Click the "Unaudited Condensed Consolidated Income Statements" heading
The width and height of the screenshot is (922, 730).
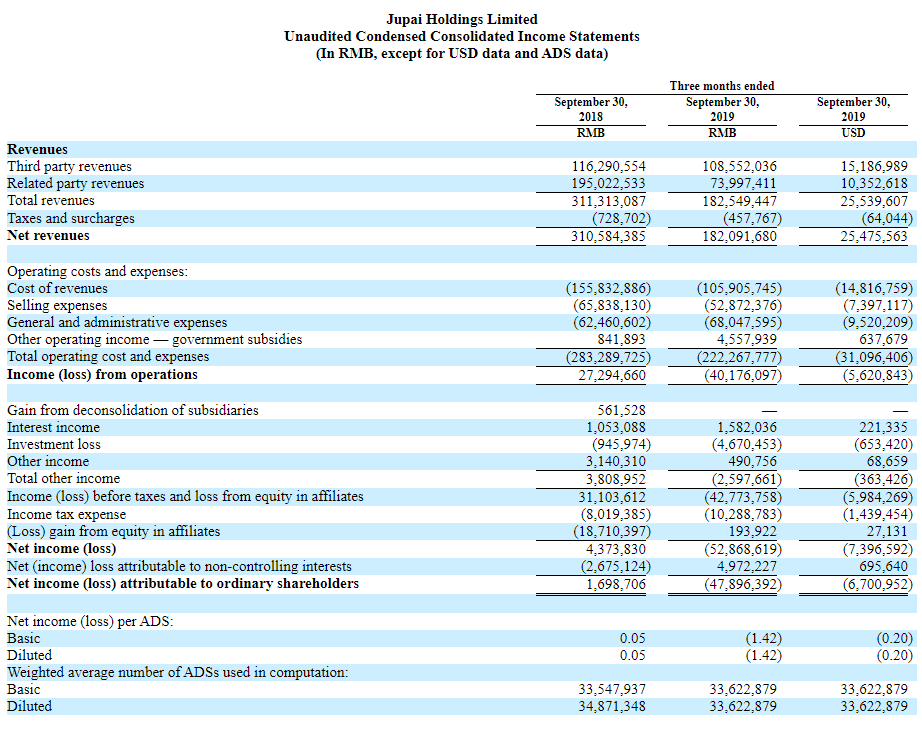point(462,36)
